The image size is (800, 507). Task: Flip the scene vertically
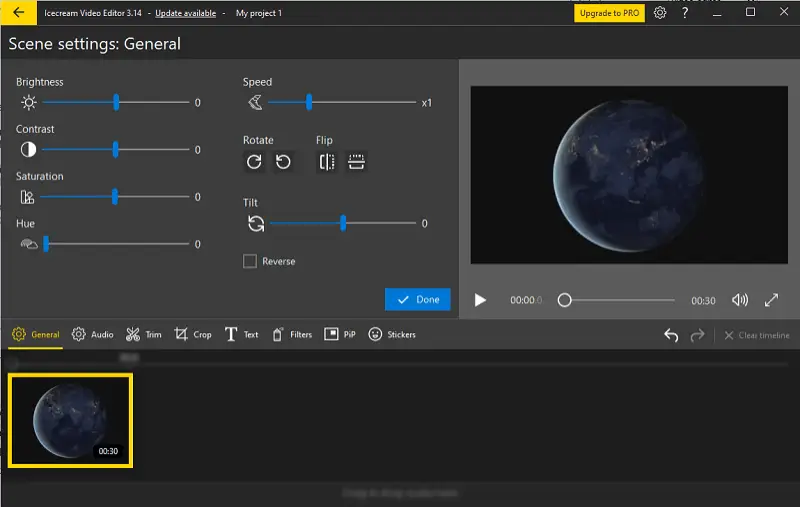pos(356,162)
